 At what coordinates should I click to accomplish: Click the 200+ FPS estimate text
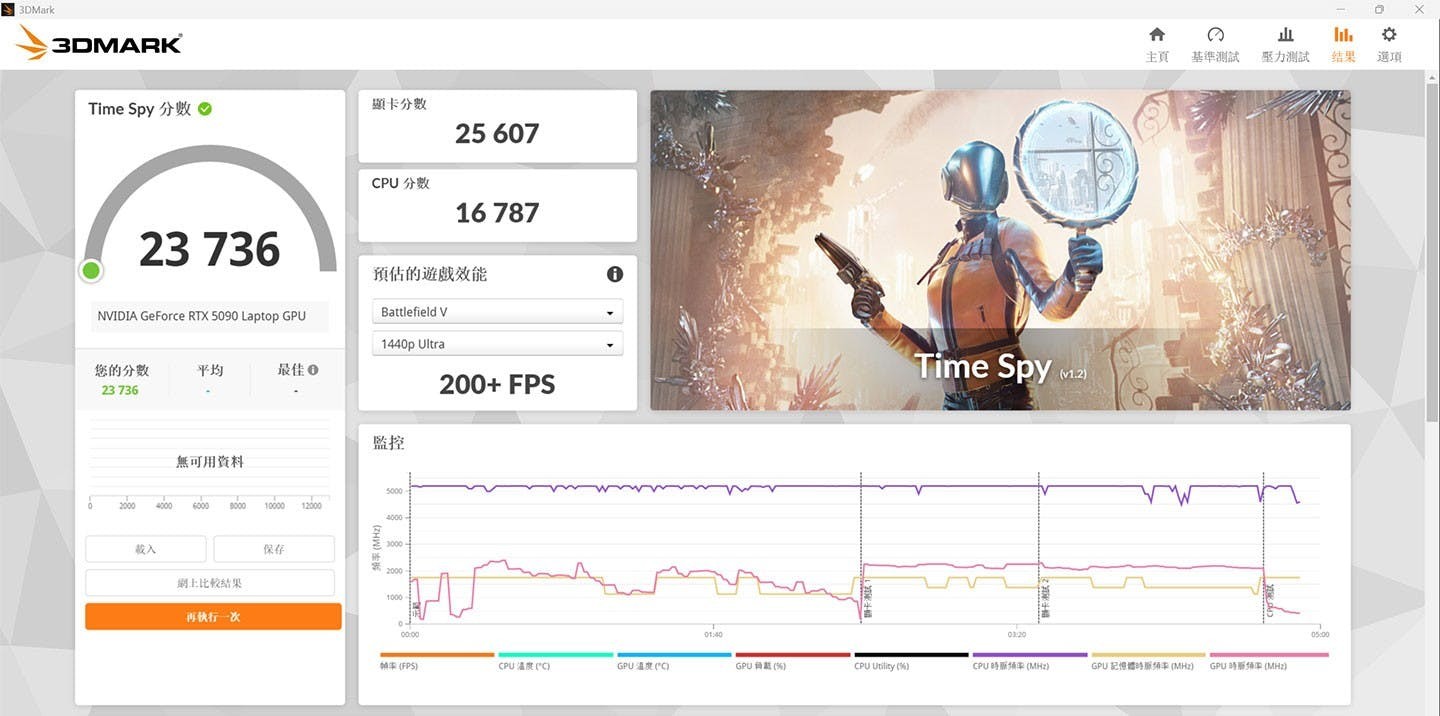click(x=497, y=384)
